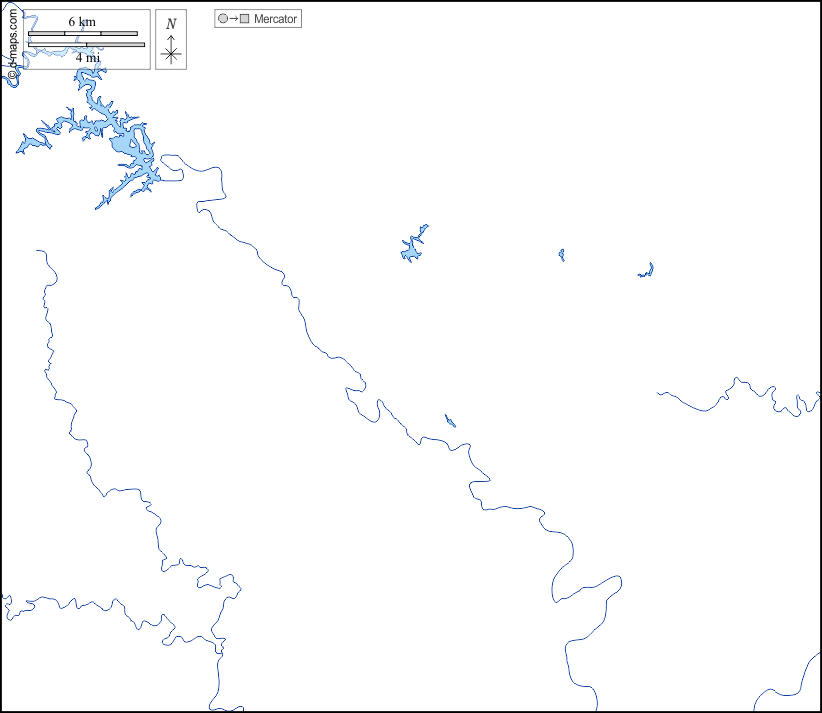Click the arrow between circle and square
822x713 pixels.
pos(233,19)
